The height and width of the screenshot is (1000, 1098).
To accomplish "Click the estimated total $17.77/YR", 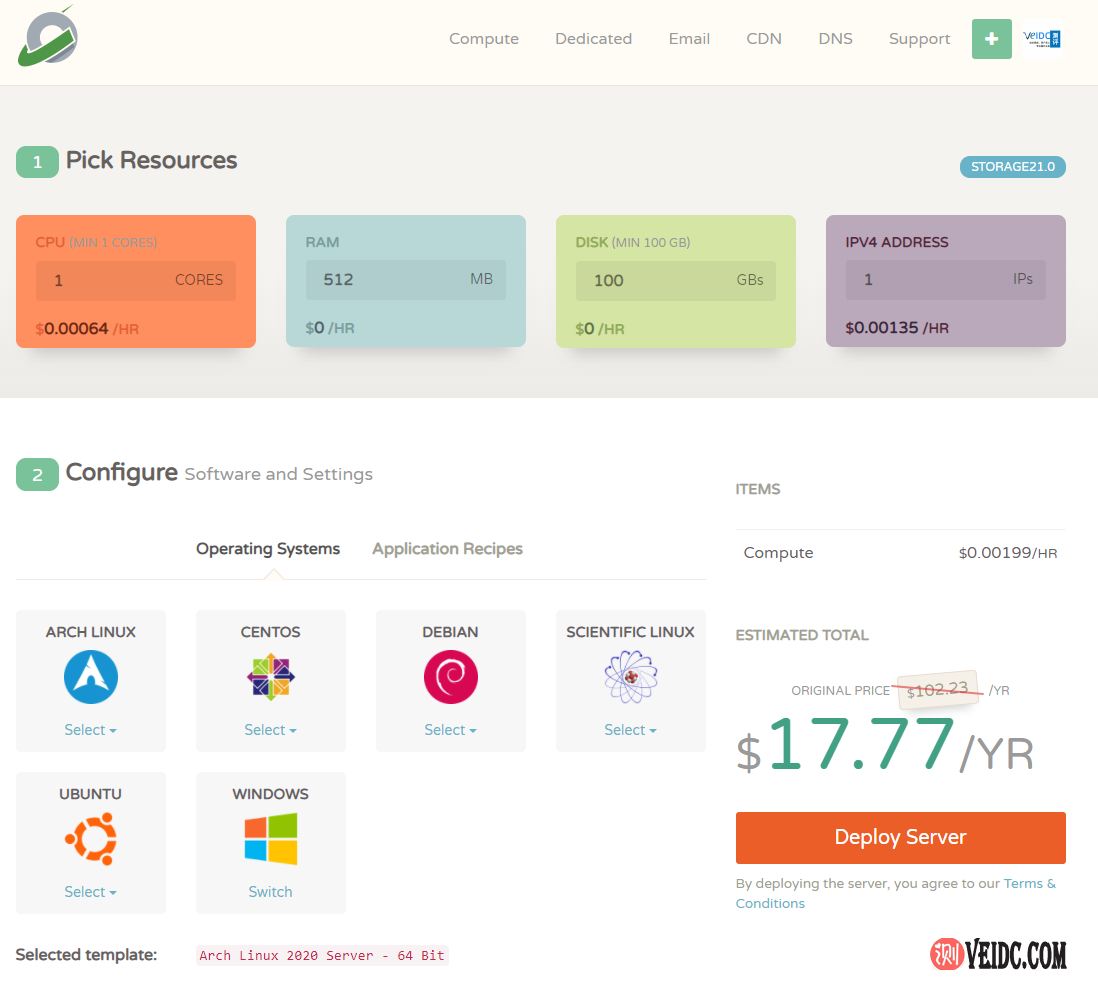I will [884, 745].
